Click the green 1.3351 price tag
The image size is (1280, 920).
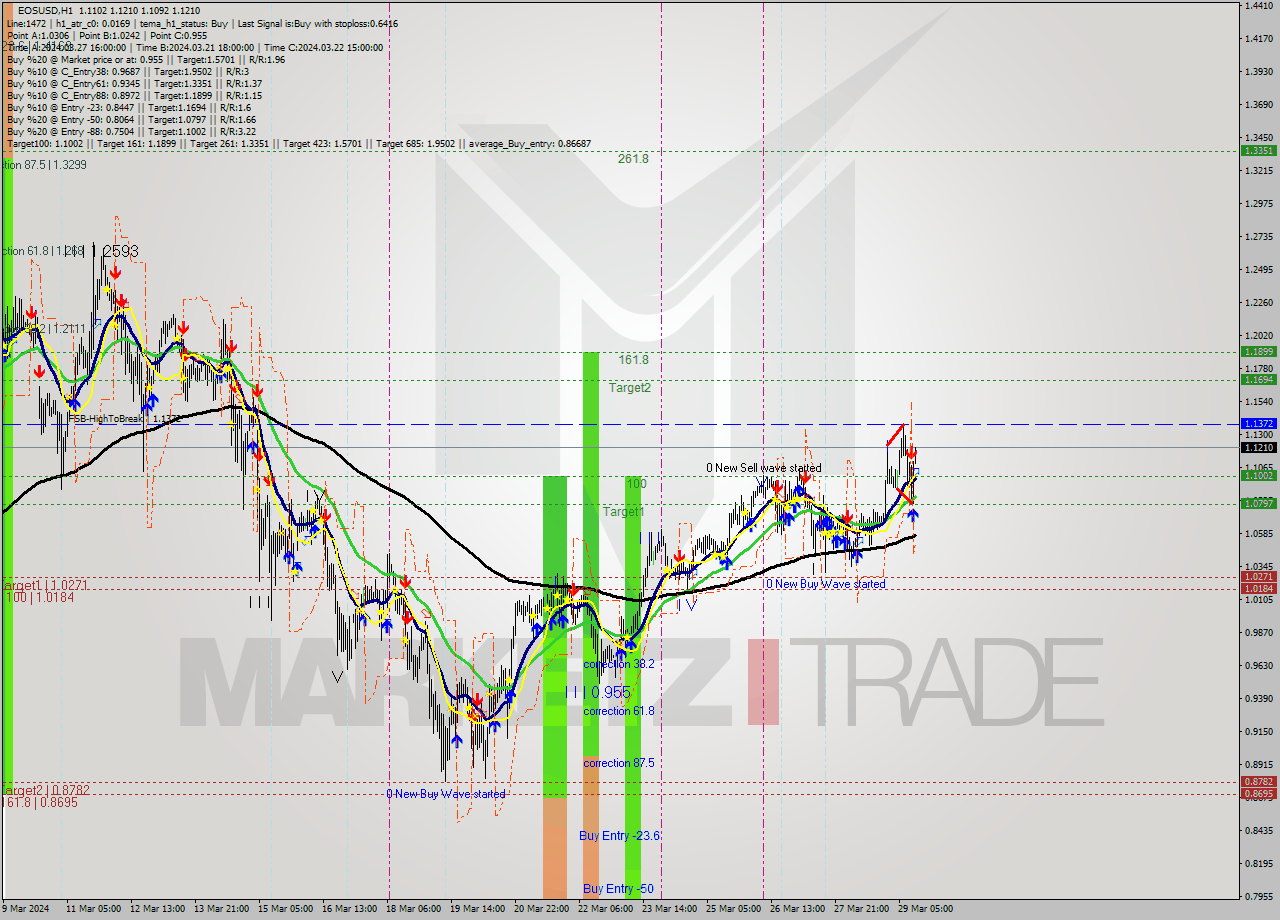[1257, 151]
